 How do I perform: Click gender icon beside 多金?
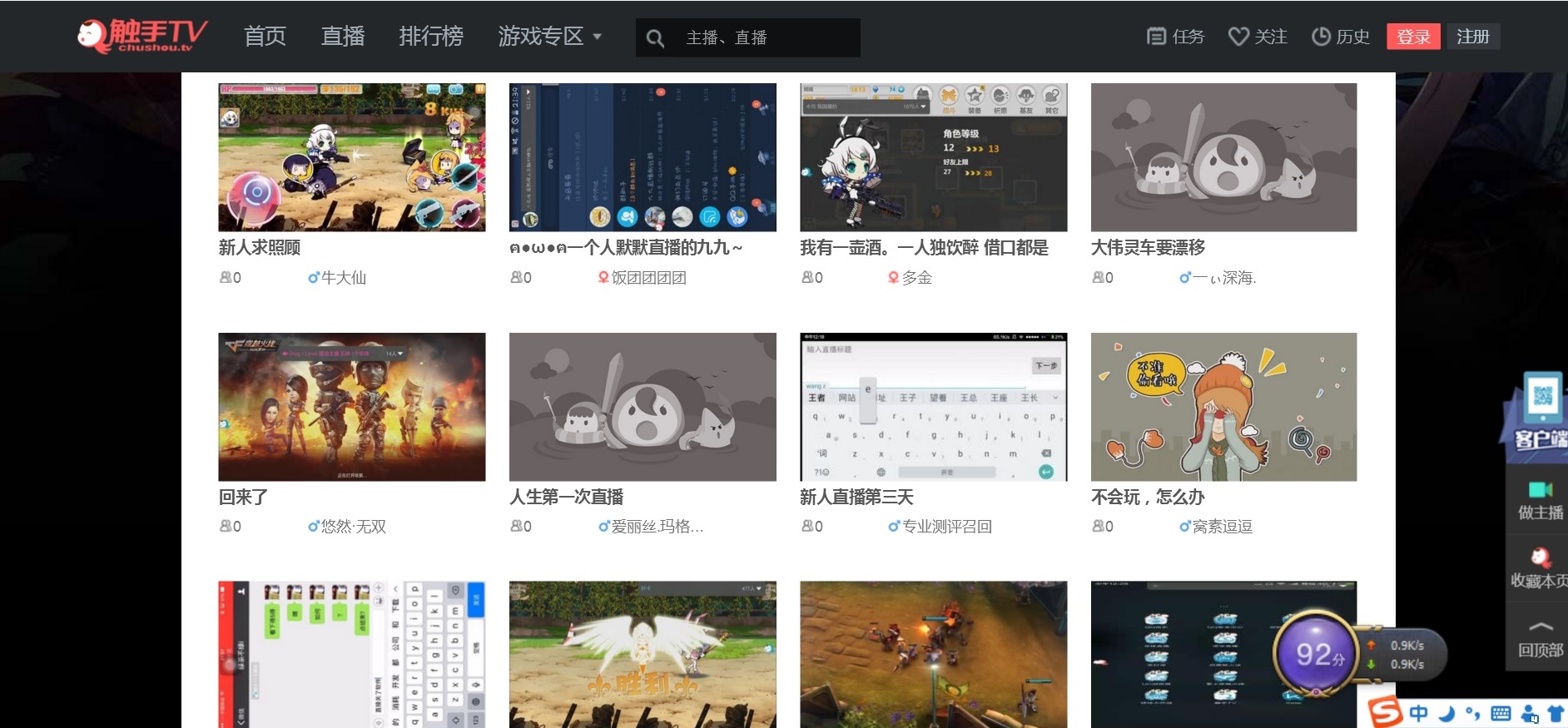click(893, 277)
